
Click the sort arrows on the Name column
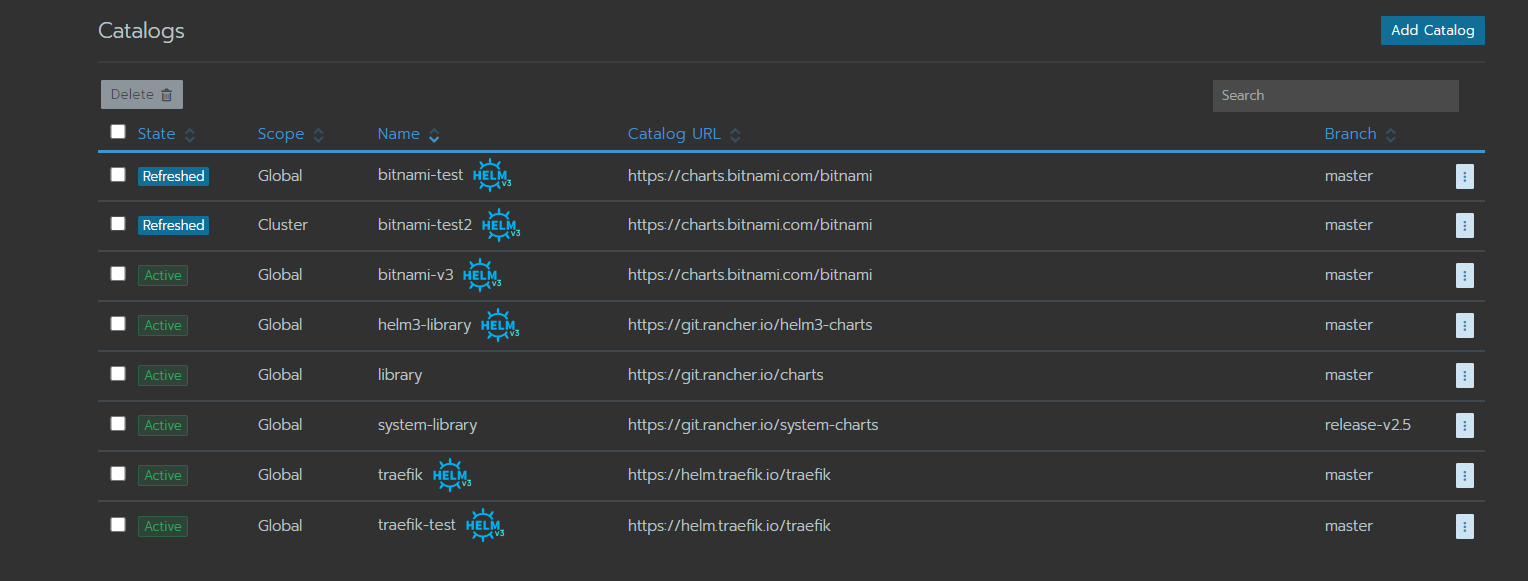[x=434, y=133]
